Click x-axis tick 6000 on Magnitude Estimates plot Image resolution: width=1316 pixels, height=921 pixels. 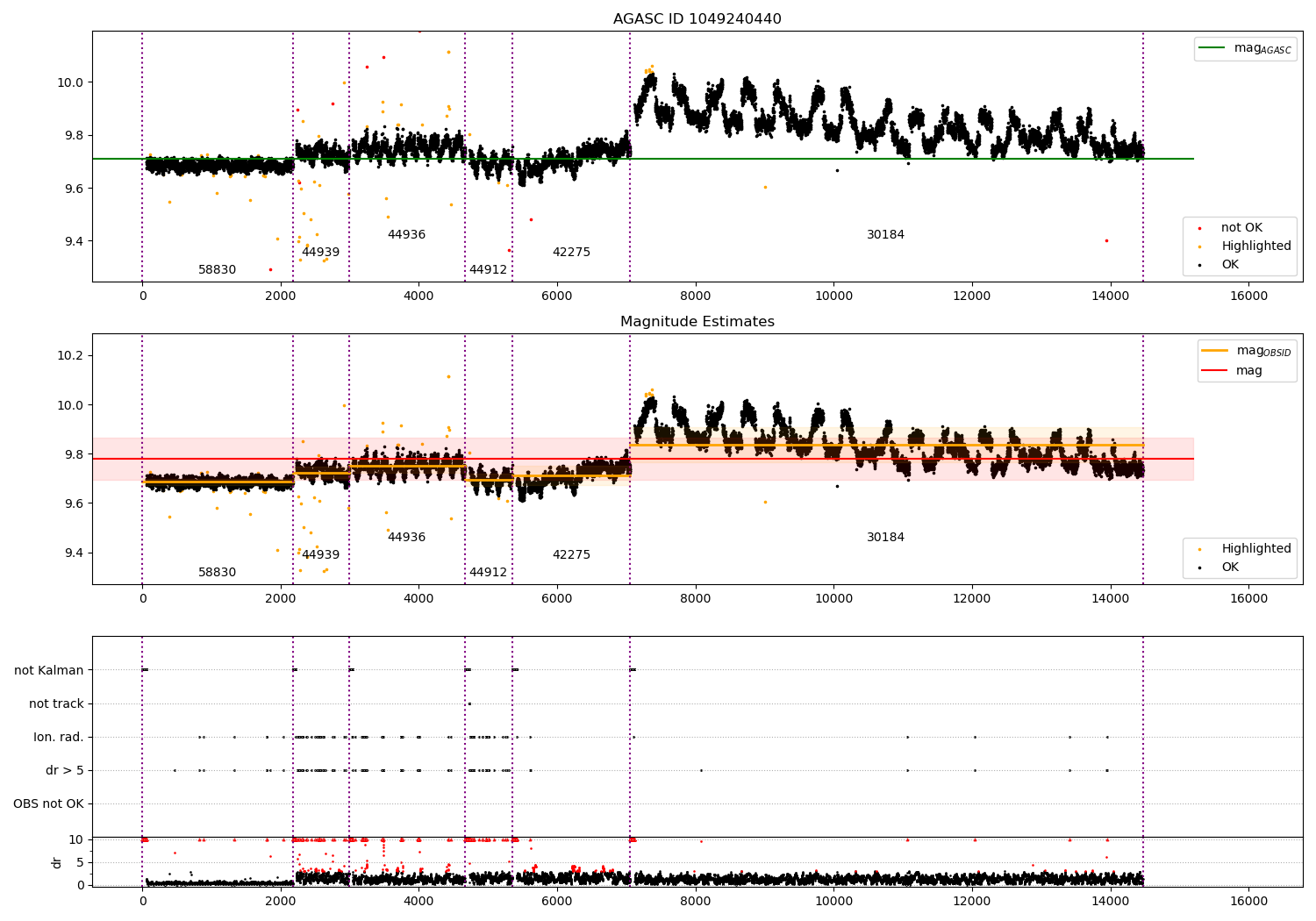coord(557,598)
